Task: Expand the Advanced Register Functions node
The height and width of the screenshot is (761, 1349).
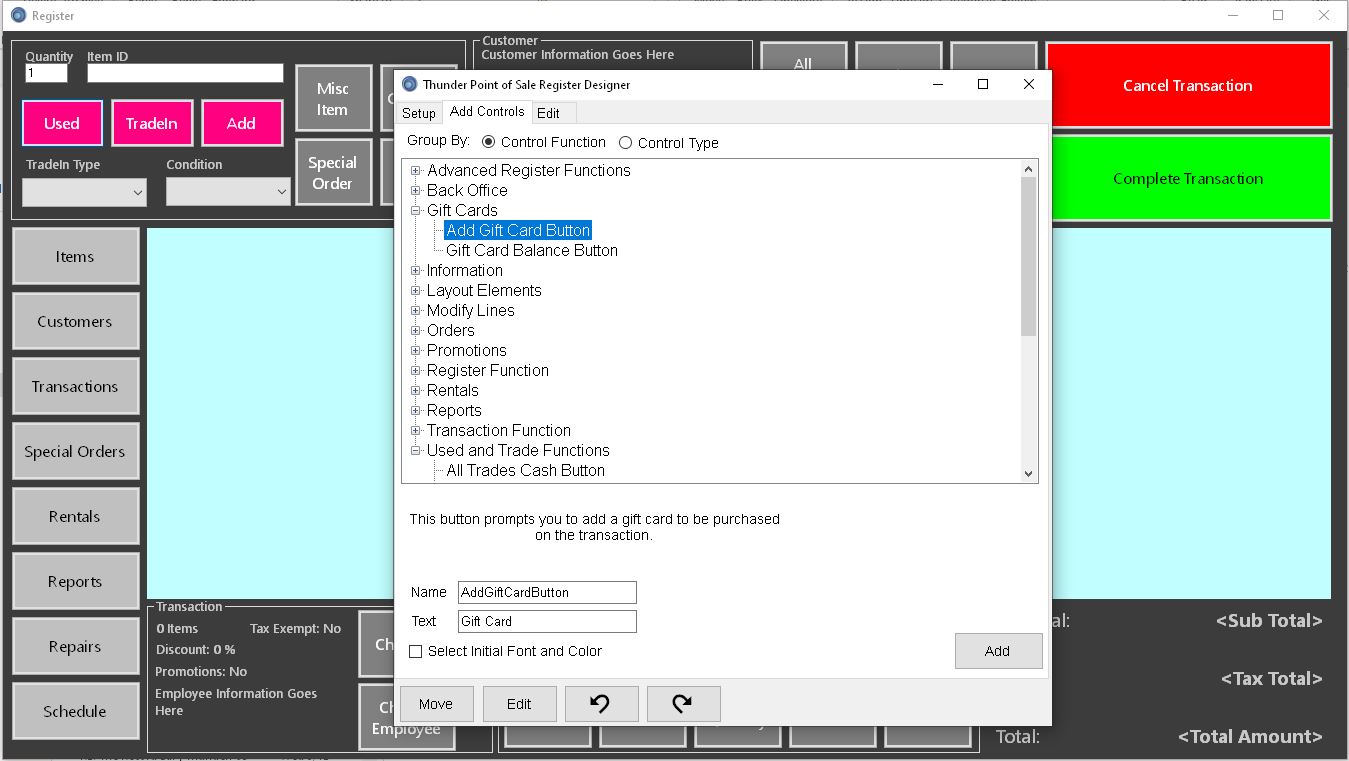Action: (x=416, y=171)
